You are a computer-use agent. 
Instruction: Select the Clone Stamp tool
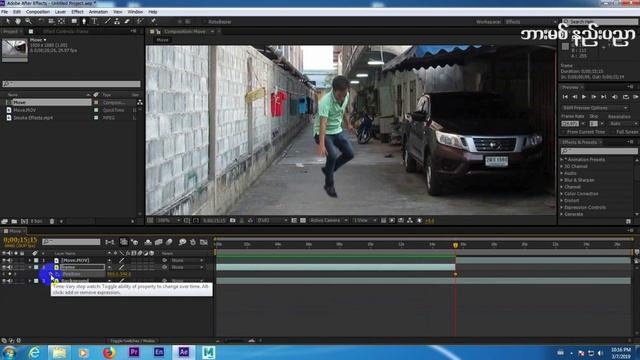pyautogui.click(x=117, y=21)
